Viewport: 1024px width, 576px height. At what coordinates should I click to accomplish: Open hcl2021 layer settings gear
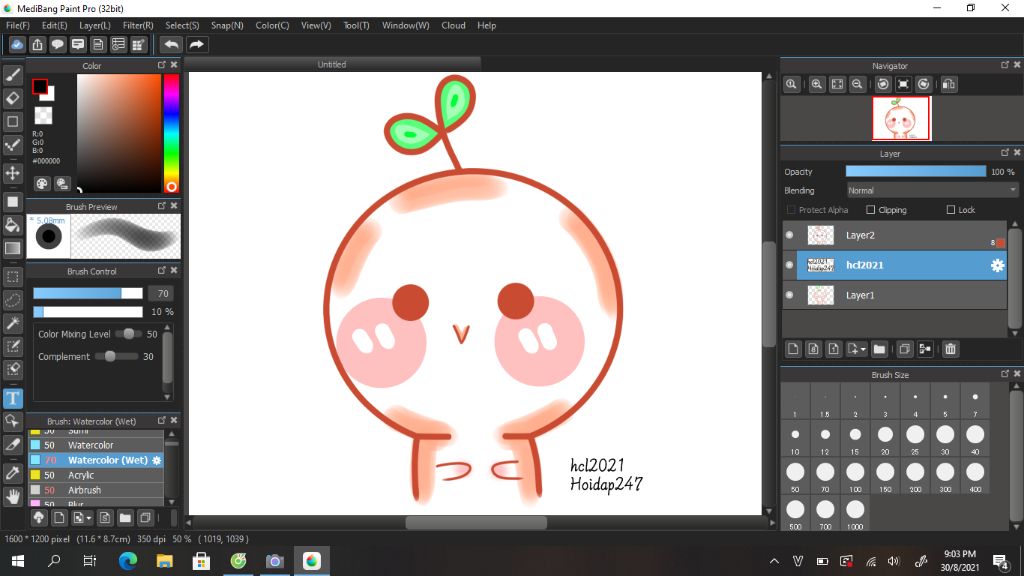pyautogui.click(x=997, y=265)
